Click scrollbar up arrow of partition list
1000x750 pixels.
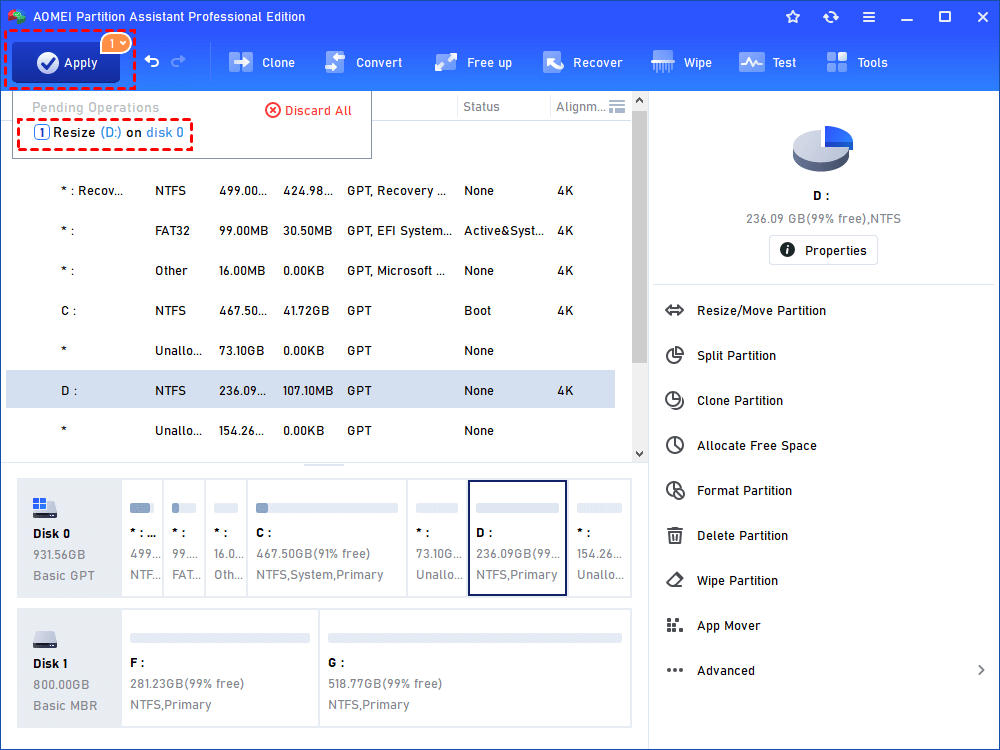(x=640, y=101)
